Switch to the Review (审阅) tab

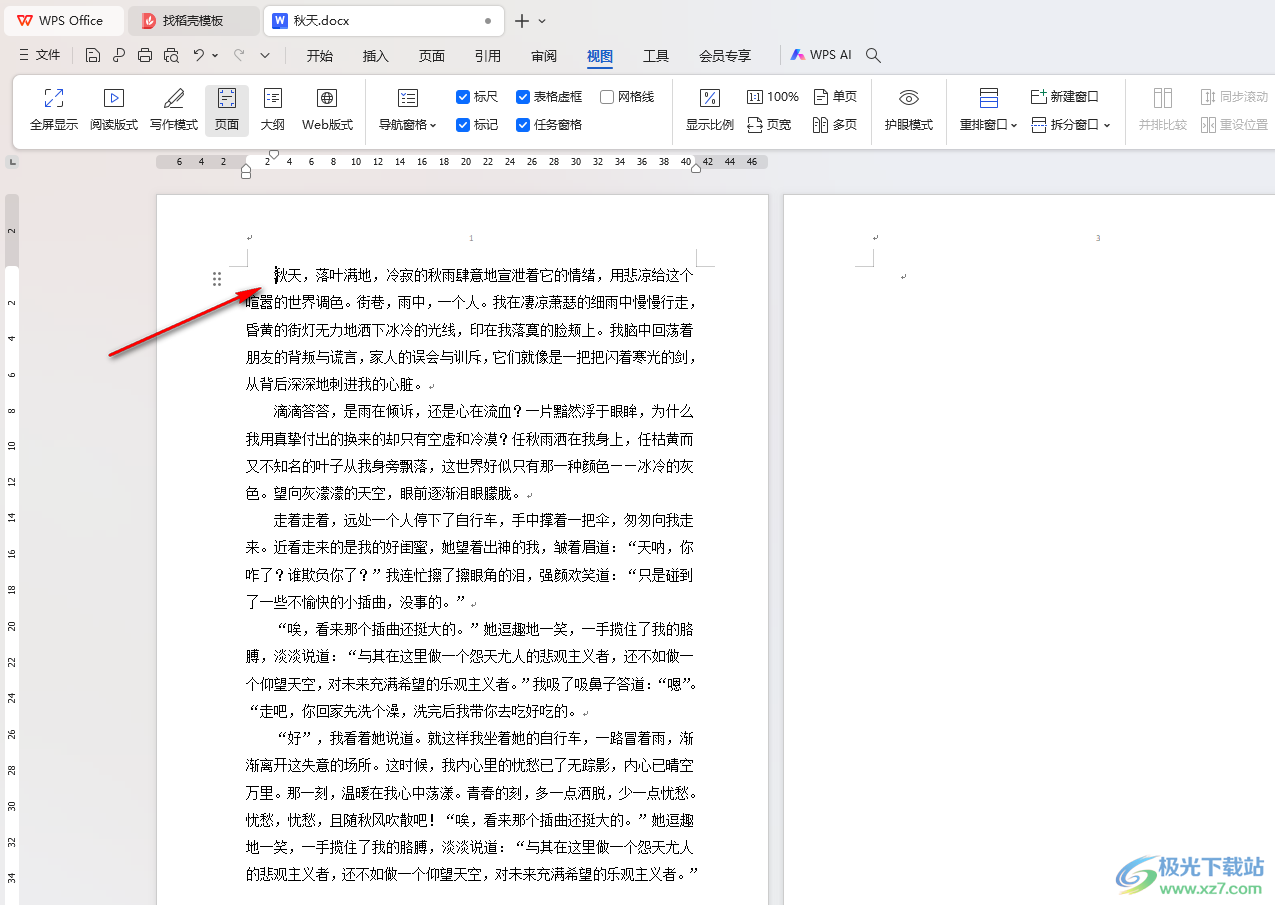point(544,56)
